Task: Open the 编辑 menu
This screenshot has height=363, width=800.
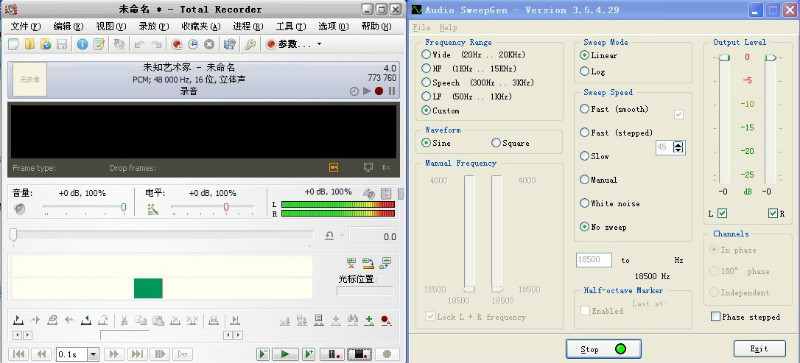Action: click(x=68, y=26)
